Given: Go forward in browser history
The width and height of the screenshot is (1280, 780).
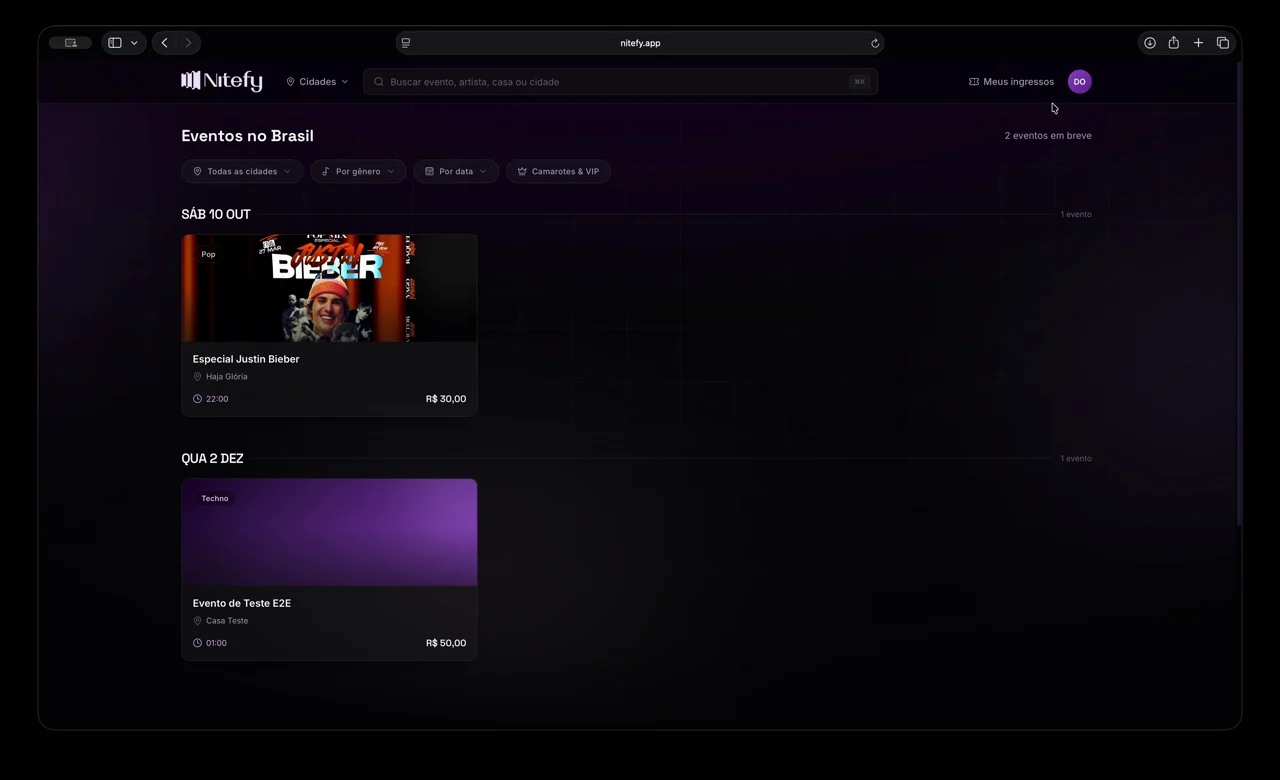Looking at the screenshot, I should (188, 43).
